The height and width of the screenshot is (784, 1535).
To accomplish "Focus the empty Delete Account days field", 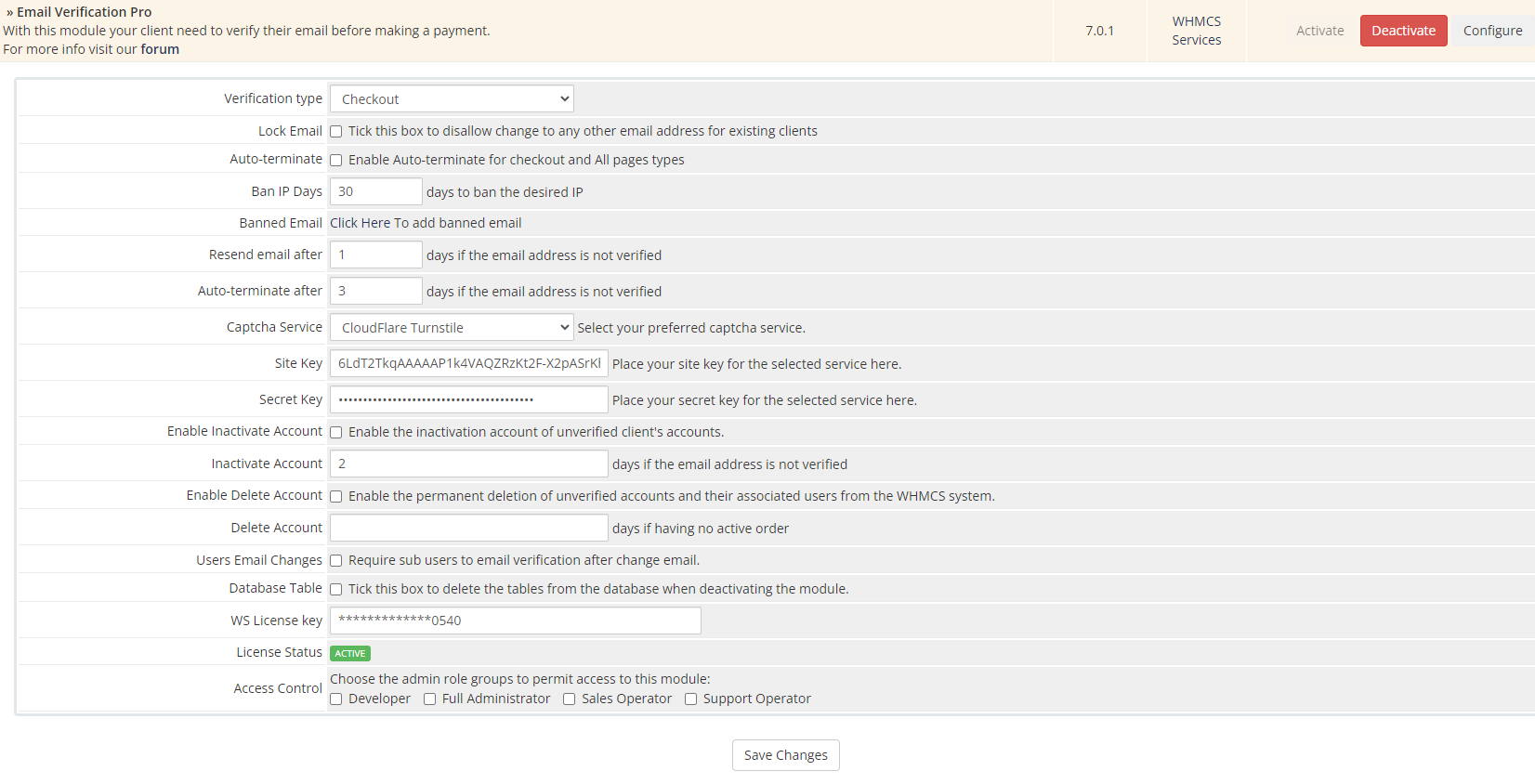I will [469, 528].
